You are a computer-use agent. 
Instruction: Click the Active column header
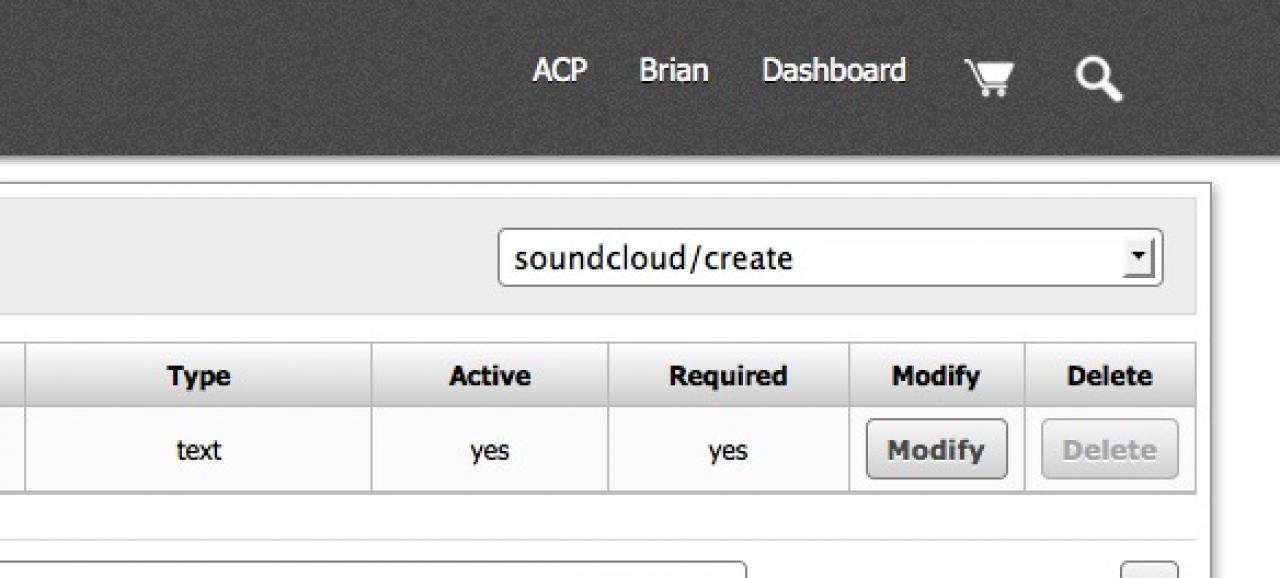(x=490, y=376)
